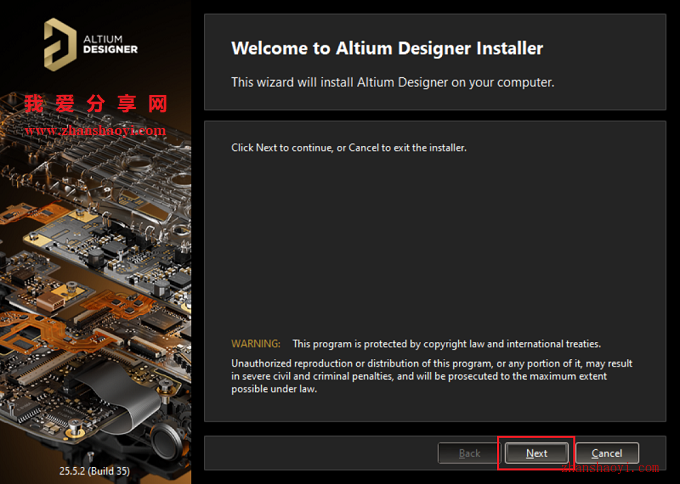Click the Altium Designer logo icon
680x484 pixels.
tap(60, 44)
